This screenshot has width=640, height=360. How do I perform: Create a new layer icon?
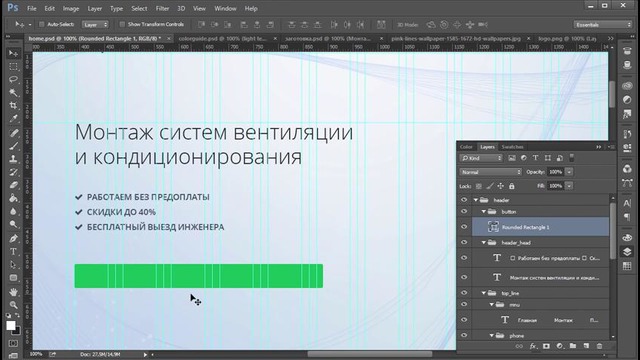tap(586, 346)
